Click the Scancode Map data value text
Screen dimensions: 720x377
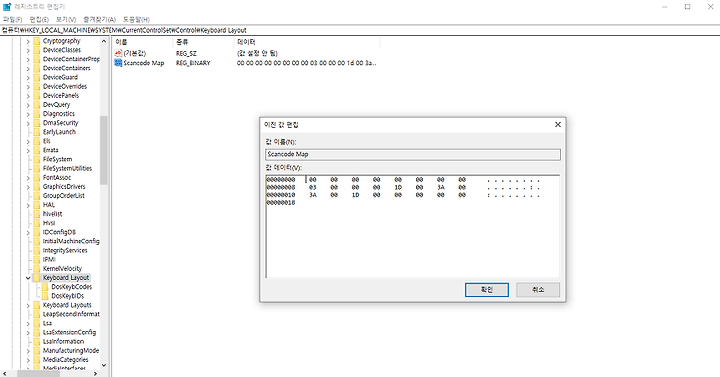[x=306, y=63]
